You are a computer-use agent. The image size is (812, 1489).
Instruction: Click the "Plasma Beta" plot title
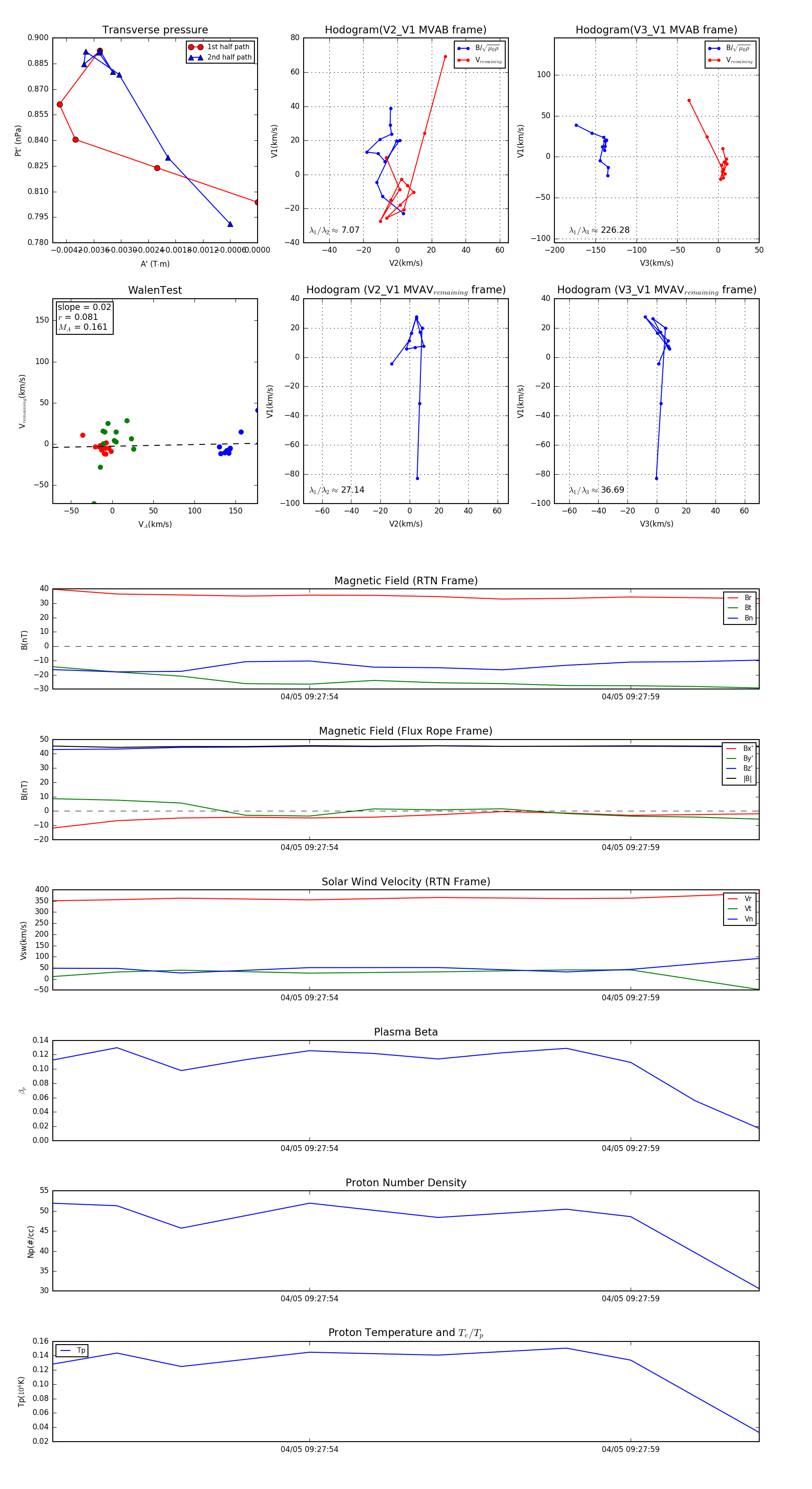pos(406,1032)
